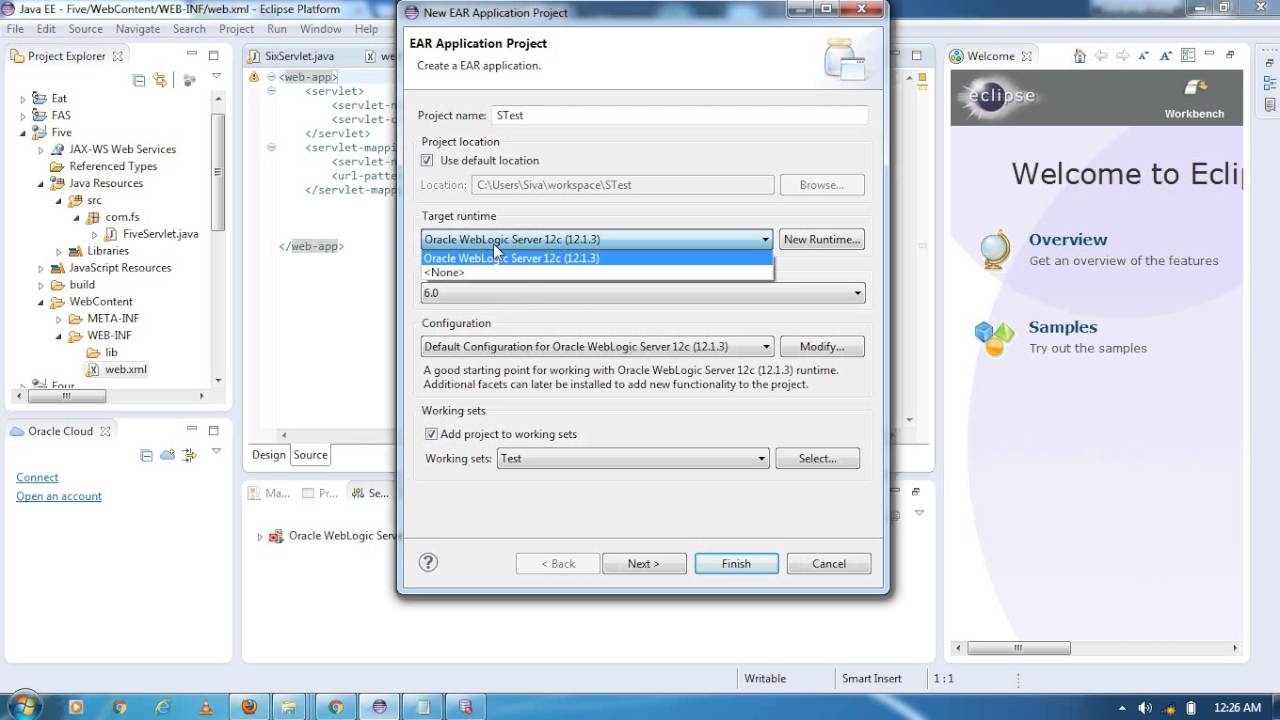Select FiveServlet.java in Project Explorer

(152, 233)
